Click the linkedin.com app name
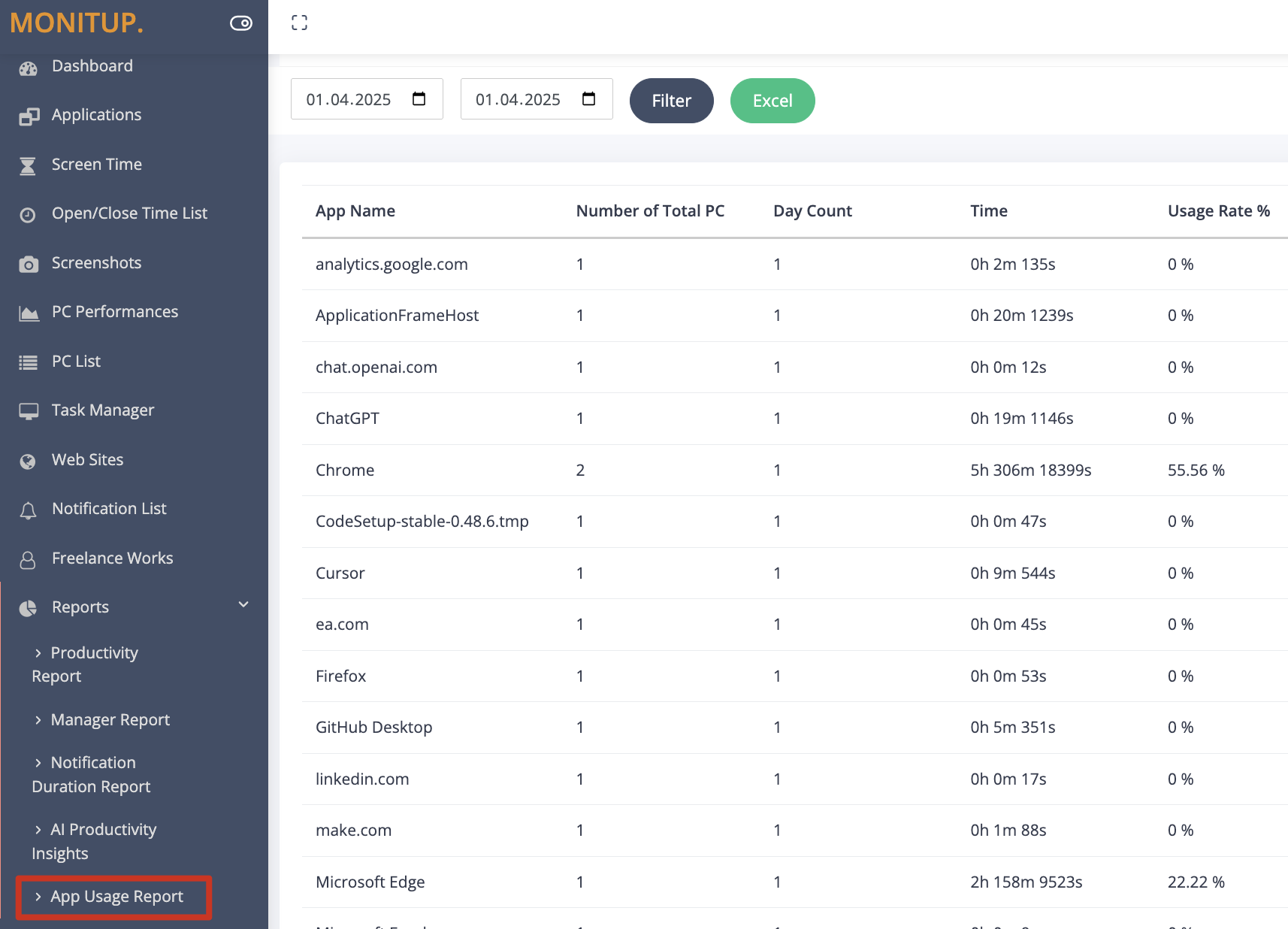Image resolution: width=1288 pixels, height=929 pixels. 362,779
